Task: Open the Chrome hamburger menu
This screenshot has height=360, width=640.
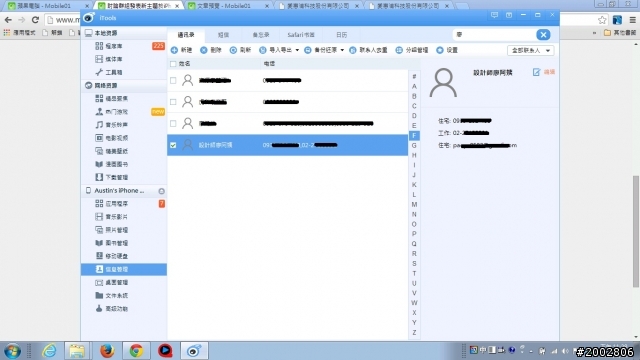Action: coord(632,20)
